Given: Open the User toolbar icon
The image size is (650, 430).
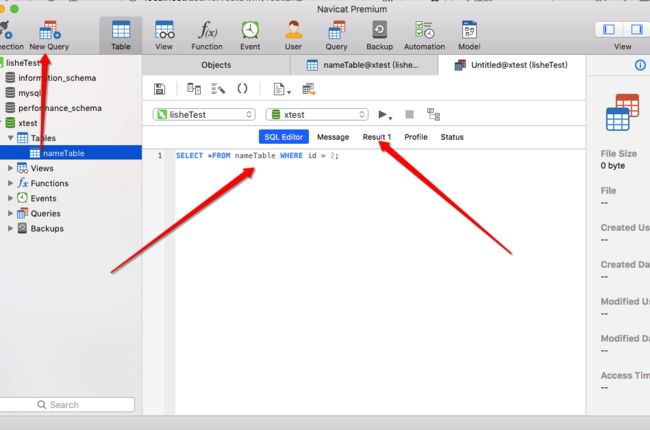Looking at the screenshot, I should click(x=293, y=35).
